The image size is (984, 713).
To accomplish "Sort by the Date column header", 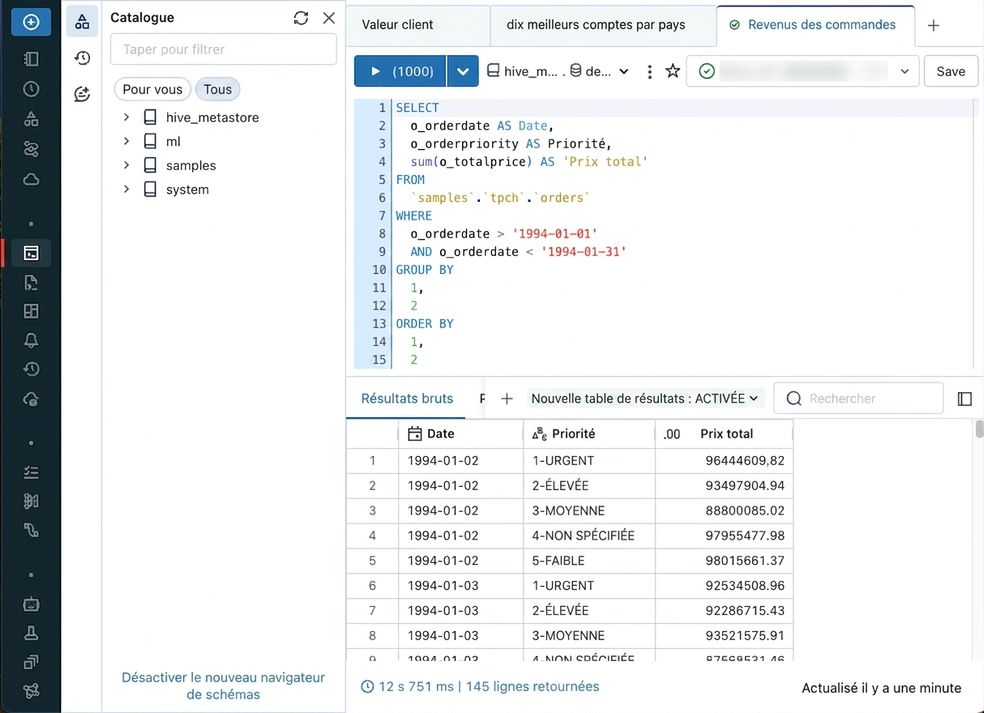I will 461,434.
